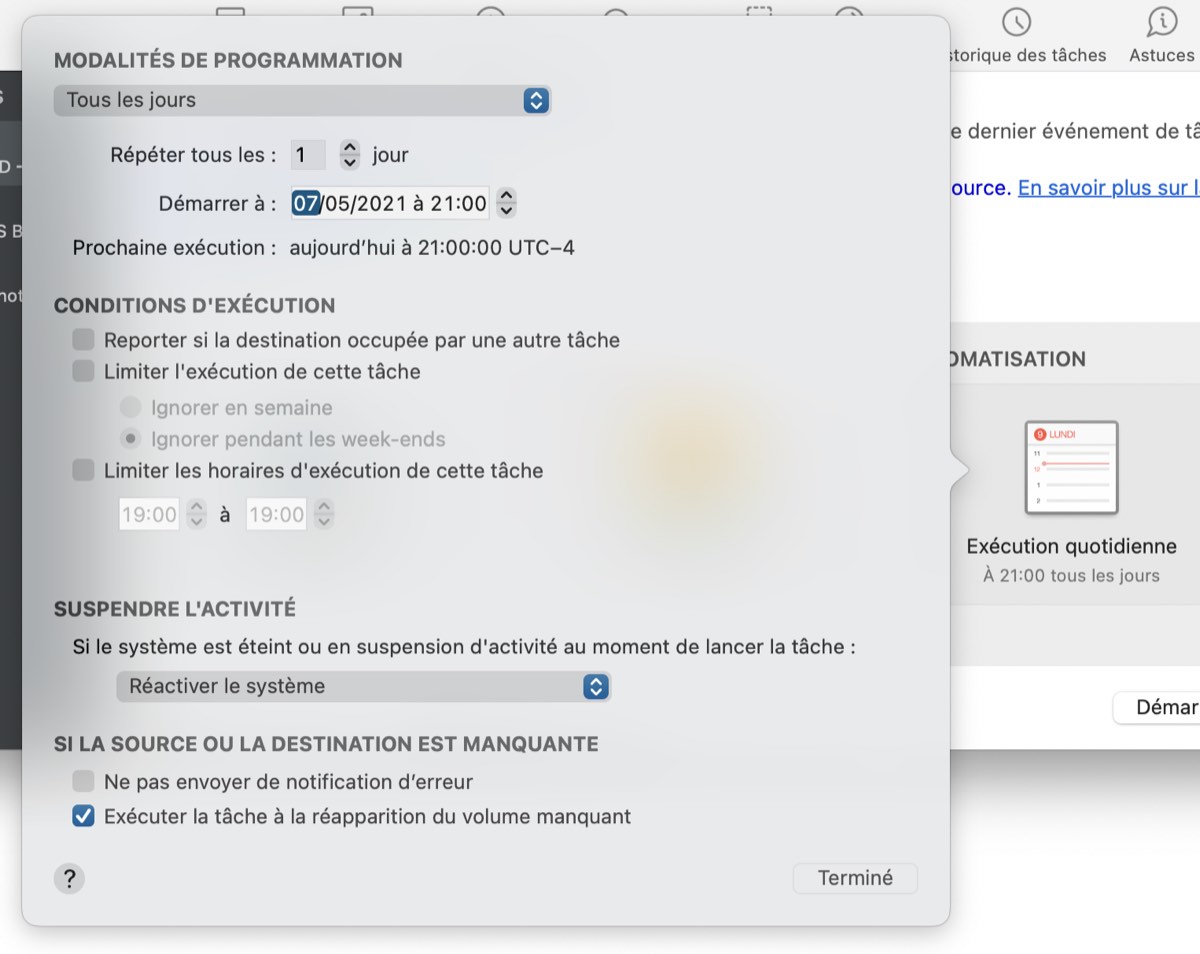1200x954 pixels.
Task: Click the first 19:00 start time field
Action: click(x=149, y=515)
